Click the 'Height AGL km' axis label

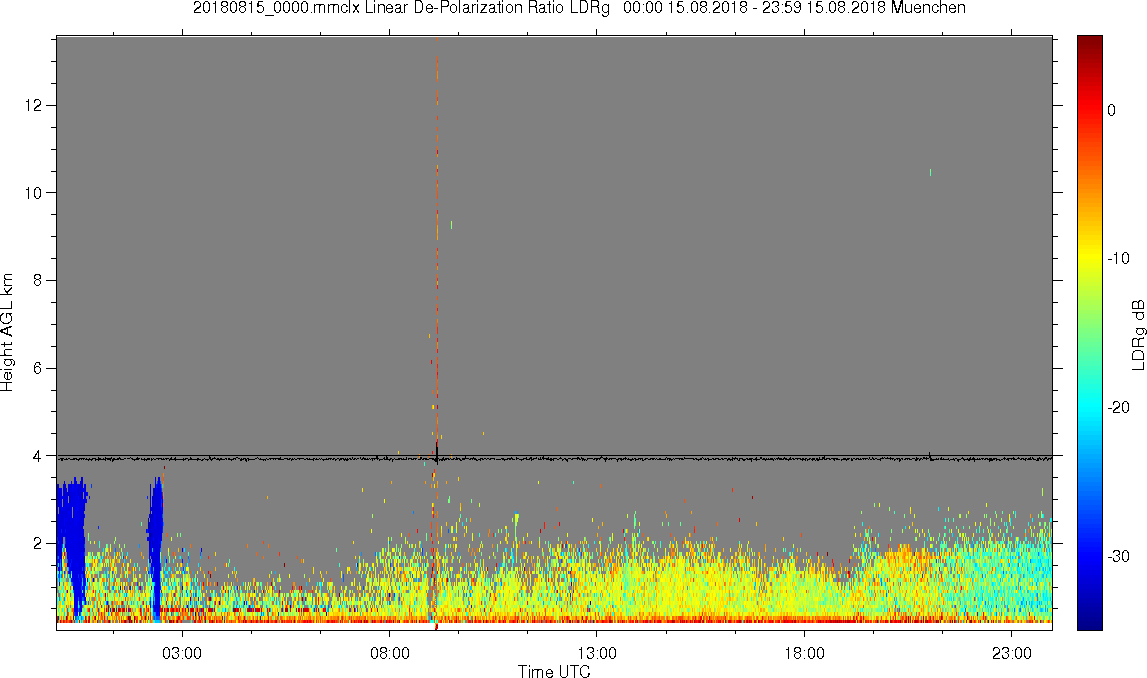7,332
